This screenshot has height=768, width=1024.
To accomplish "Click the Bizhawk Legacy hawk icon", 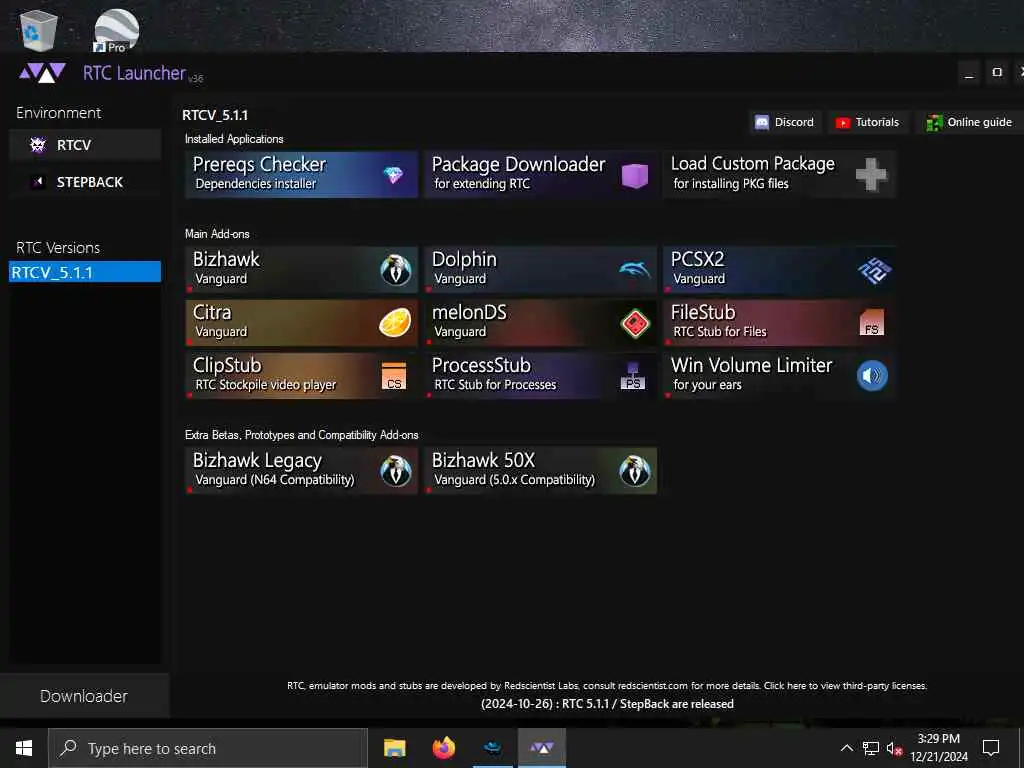I will point(396,471).
